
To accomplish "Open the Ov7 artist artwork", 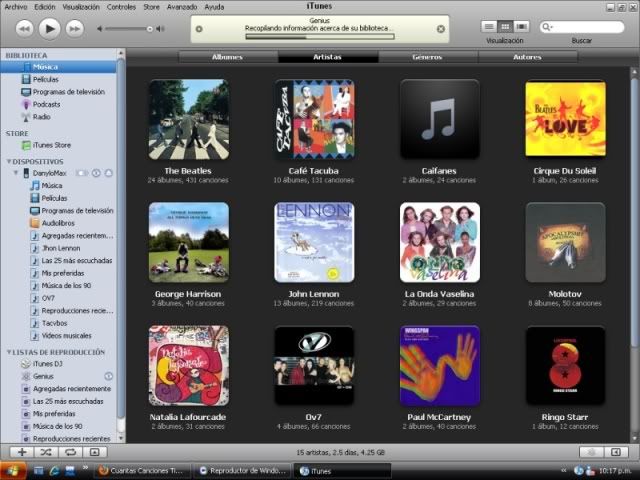I will (314, 366).
